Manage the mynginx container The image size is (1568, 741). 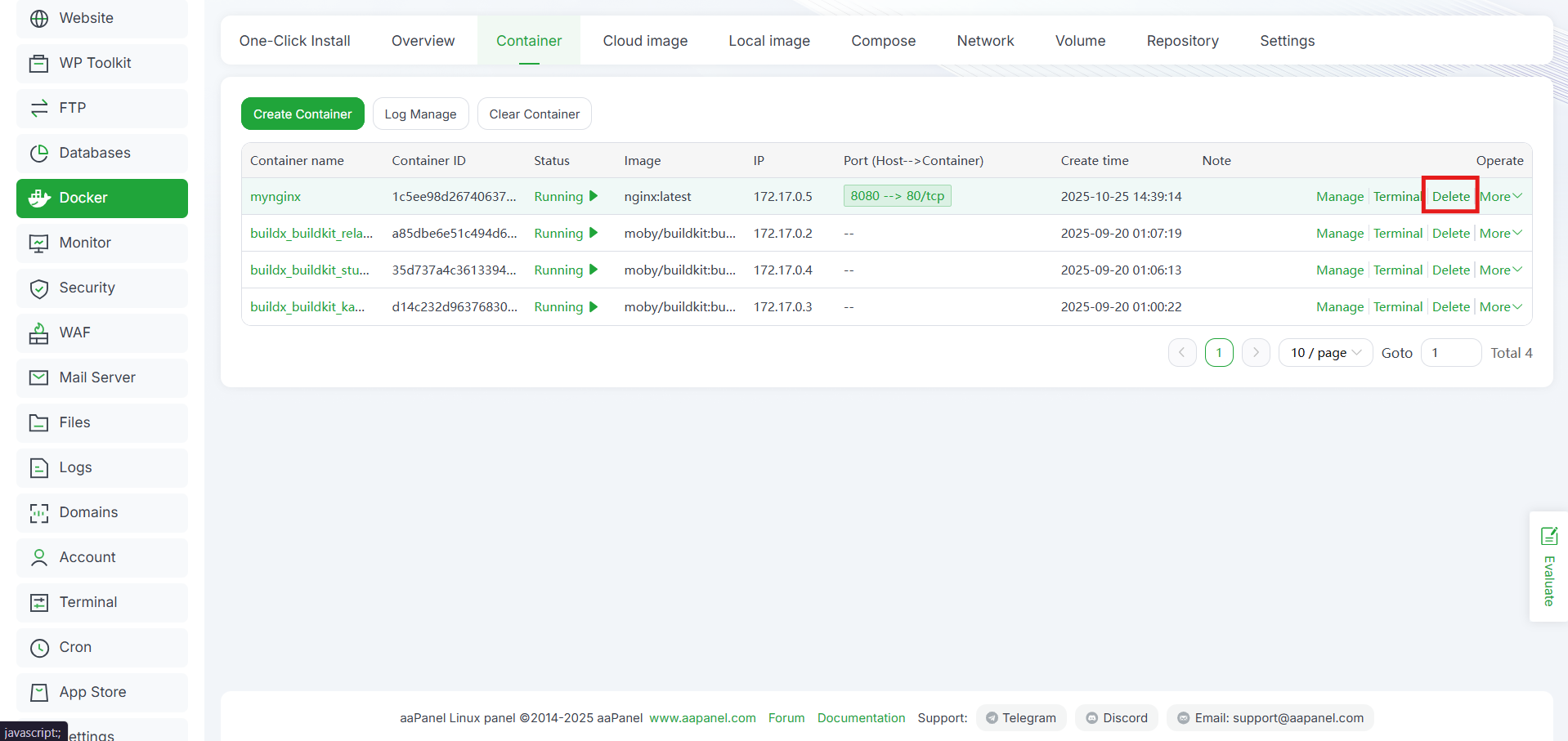click(1340, 196)
